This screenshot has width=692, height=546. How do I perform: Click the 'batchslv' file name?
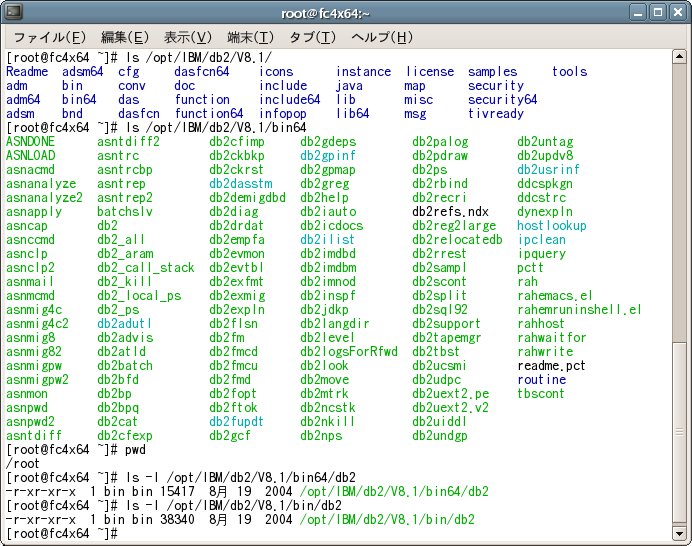pos(125,212)
